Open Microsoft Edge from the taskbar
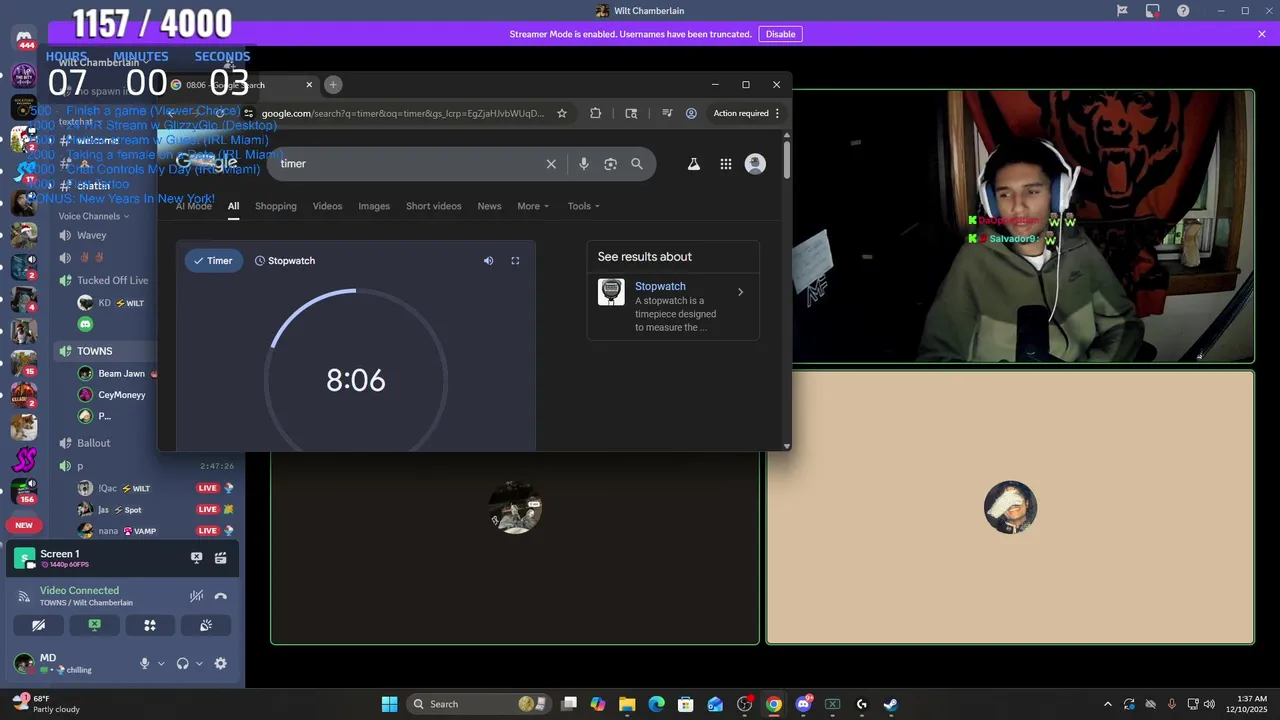This screenshot has height=720, width=1280. (x=656, y=704)
